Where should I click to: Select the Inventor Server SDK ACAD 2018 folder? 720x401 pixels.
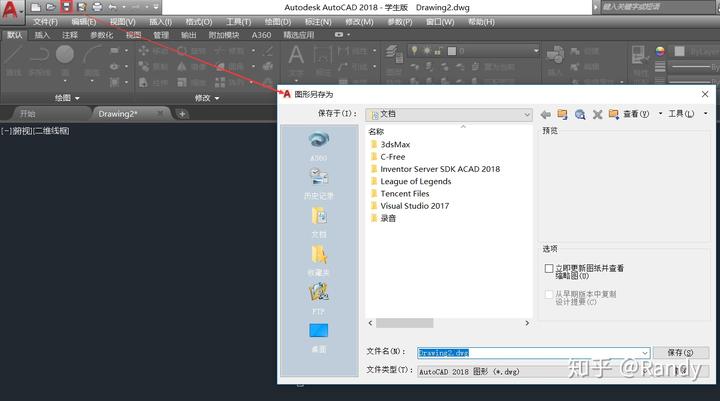tap(435, 169)
